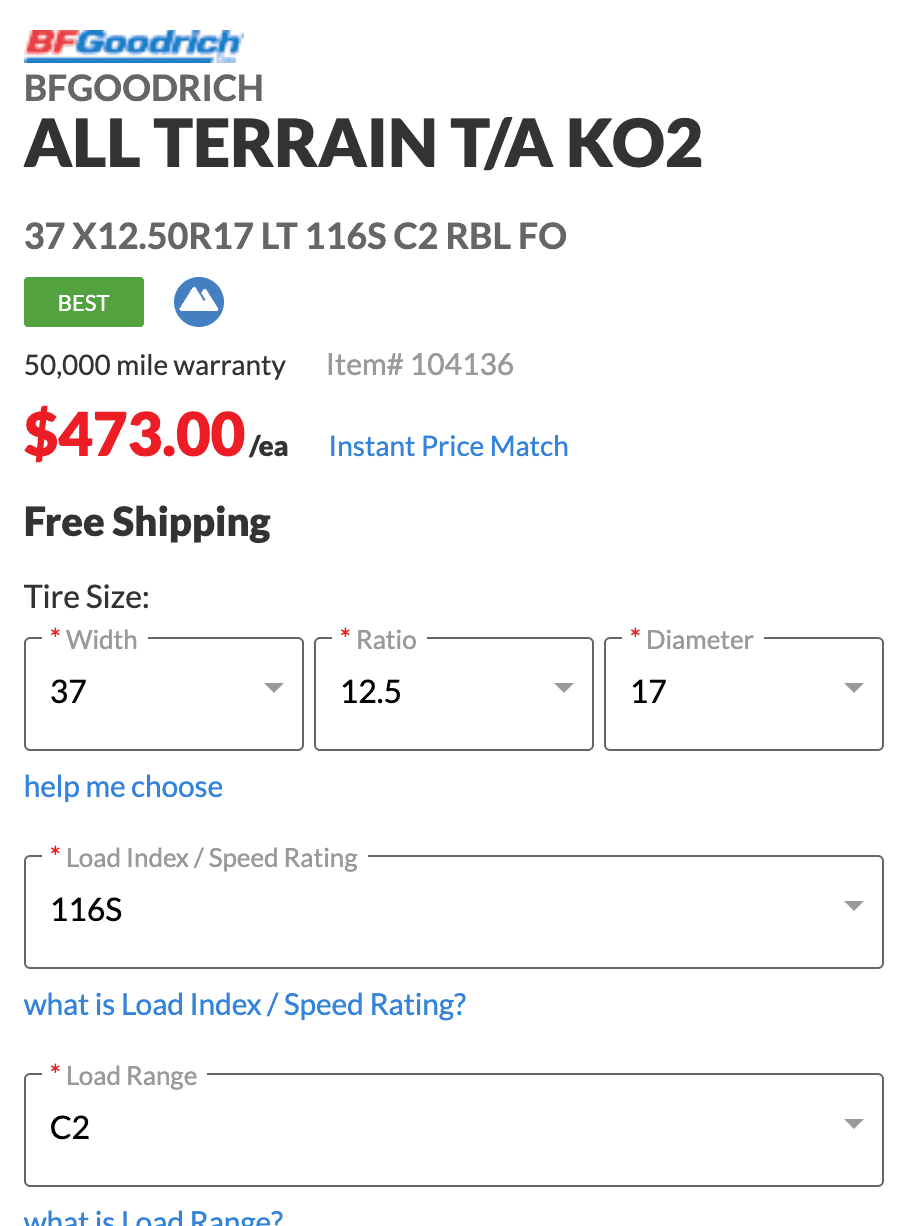Click the "what is Load Range?" link
Screen dimensions: 924x1226
(154, 1217)
